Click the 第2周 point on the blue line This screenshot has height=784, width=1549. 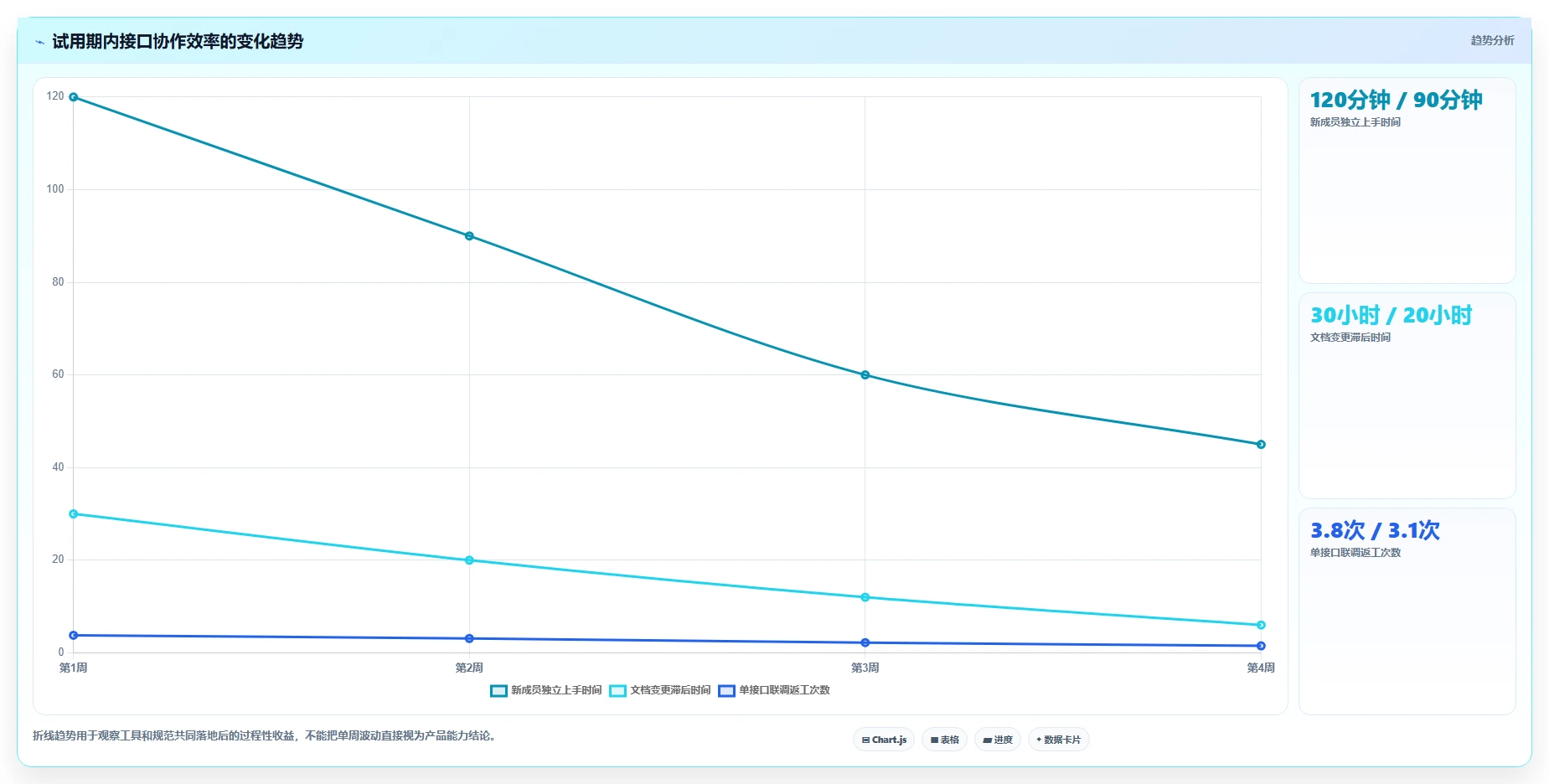469,639
